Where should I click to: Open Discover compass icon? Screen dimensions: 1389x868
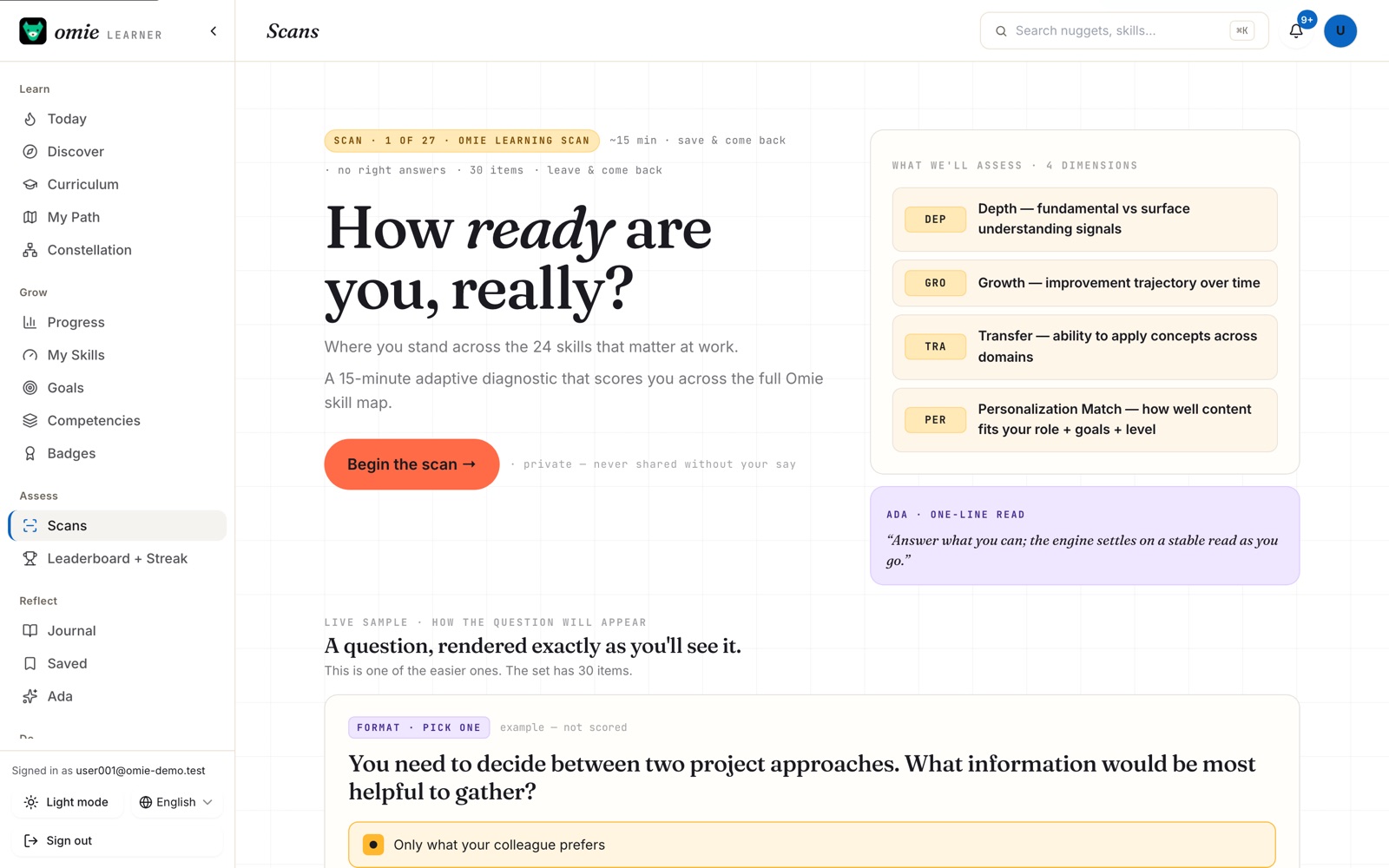point(30,152)
